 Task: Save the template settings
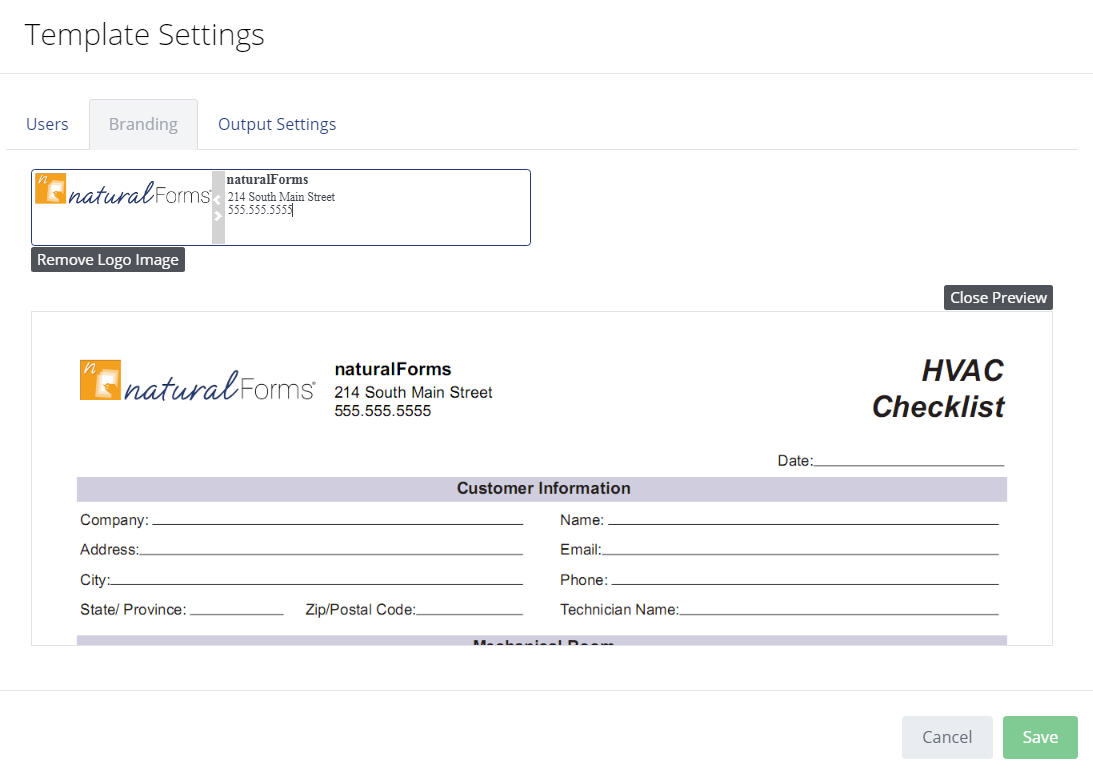[x=1039, y=737]
